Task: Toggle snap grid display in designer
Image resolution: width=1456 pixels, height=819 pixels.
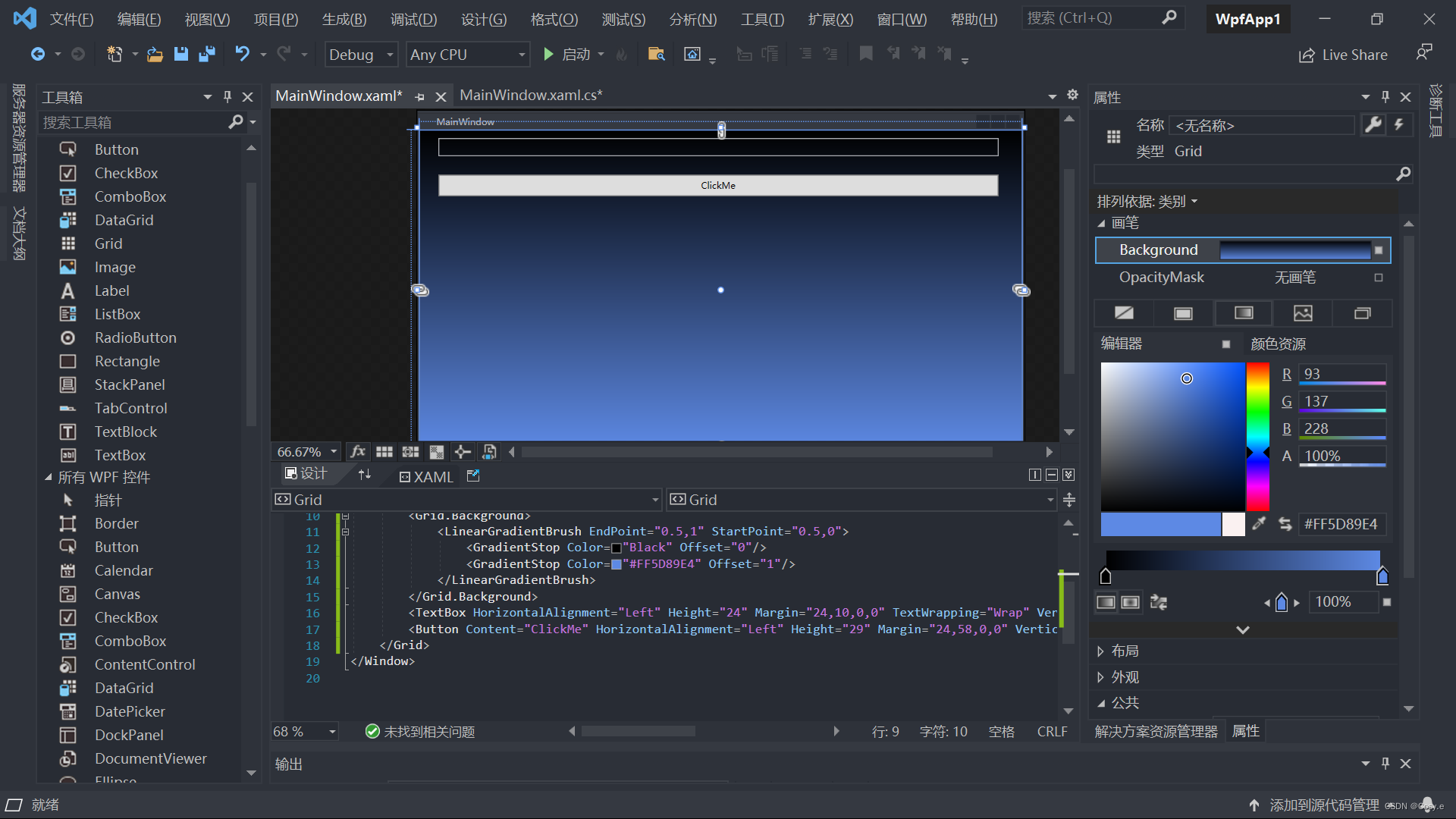Action: pos(384,452)
